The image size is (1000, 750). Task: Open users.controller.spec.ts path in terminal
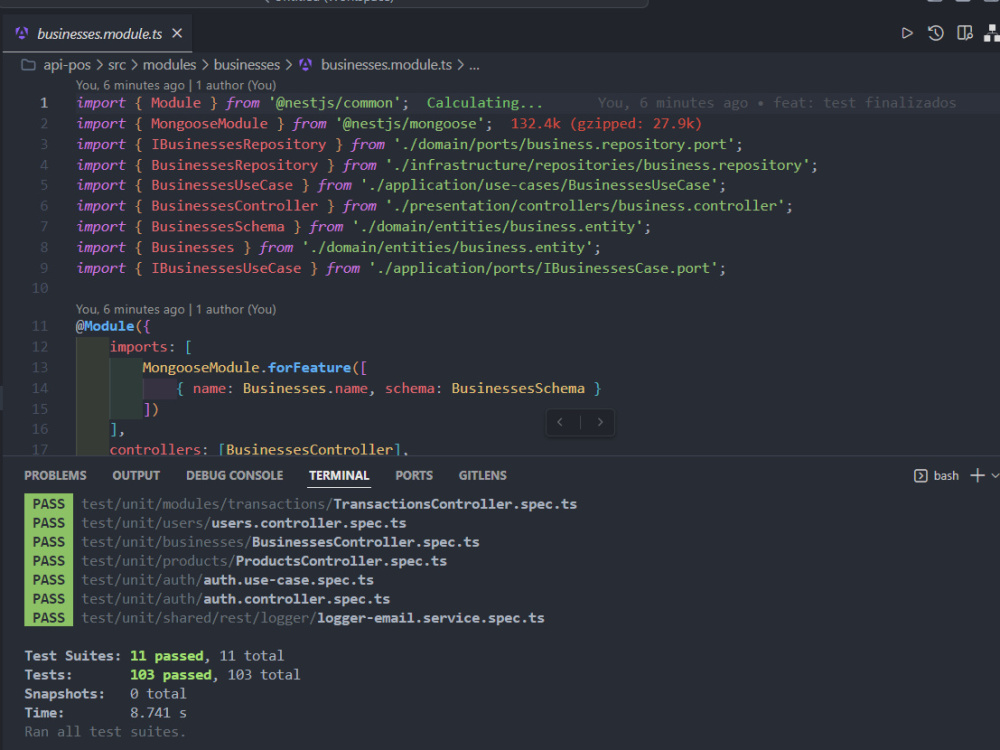click(244, 523)
